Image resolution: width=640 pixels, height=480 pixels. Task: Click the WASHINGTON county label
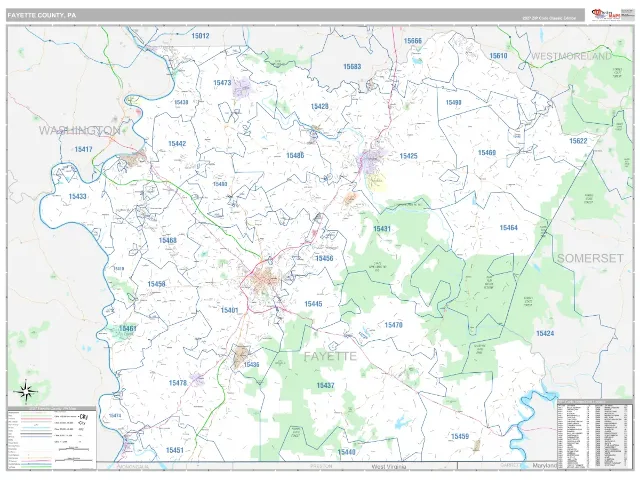pyautogui.click(x=80, y=131)
